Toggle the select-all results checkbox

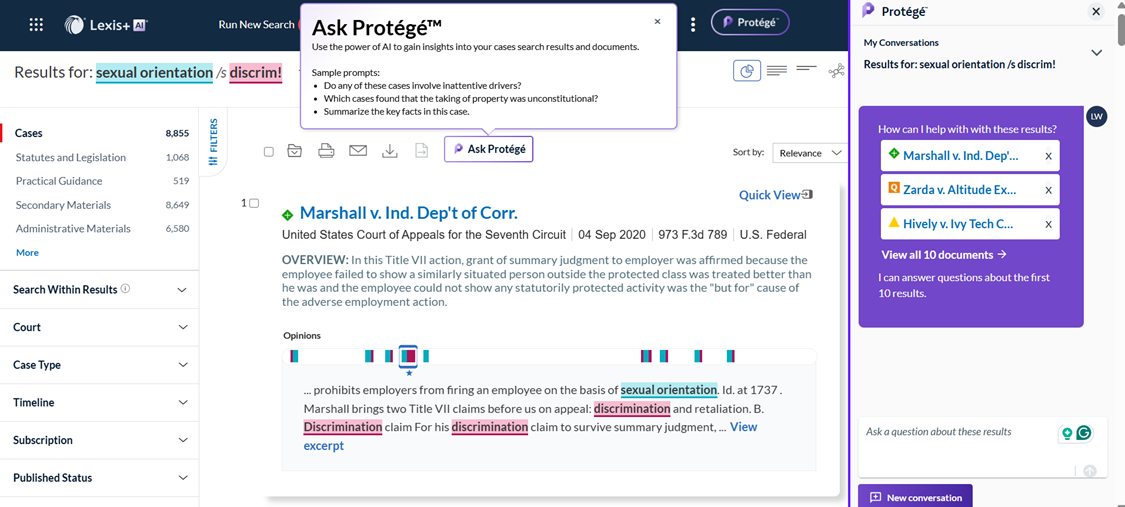coord(269,151)
